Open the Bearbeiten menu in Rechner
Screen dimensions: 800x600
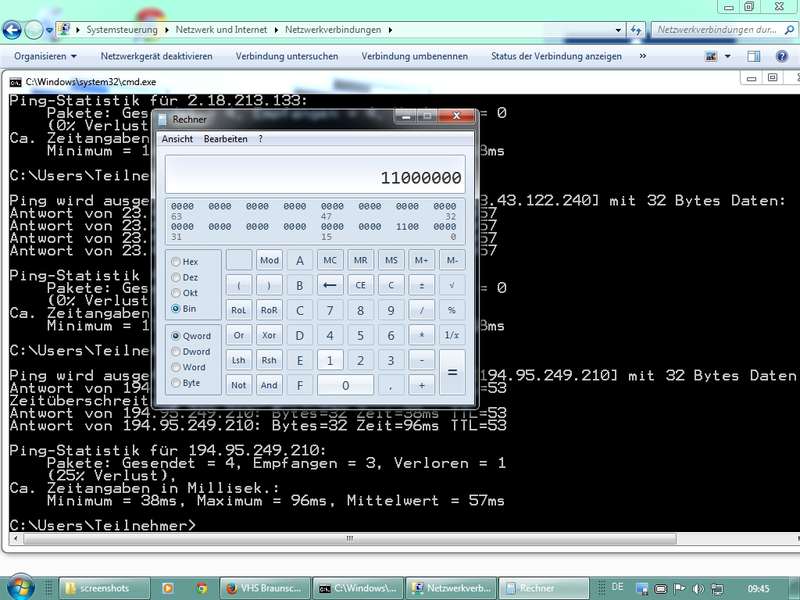point(226,139)
